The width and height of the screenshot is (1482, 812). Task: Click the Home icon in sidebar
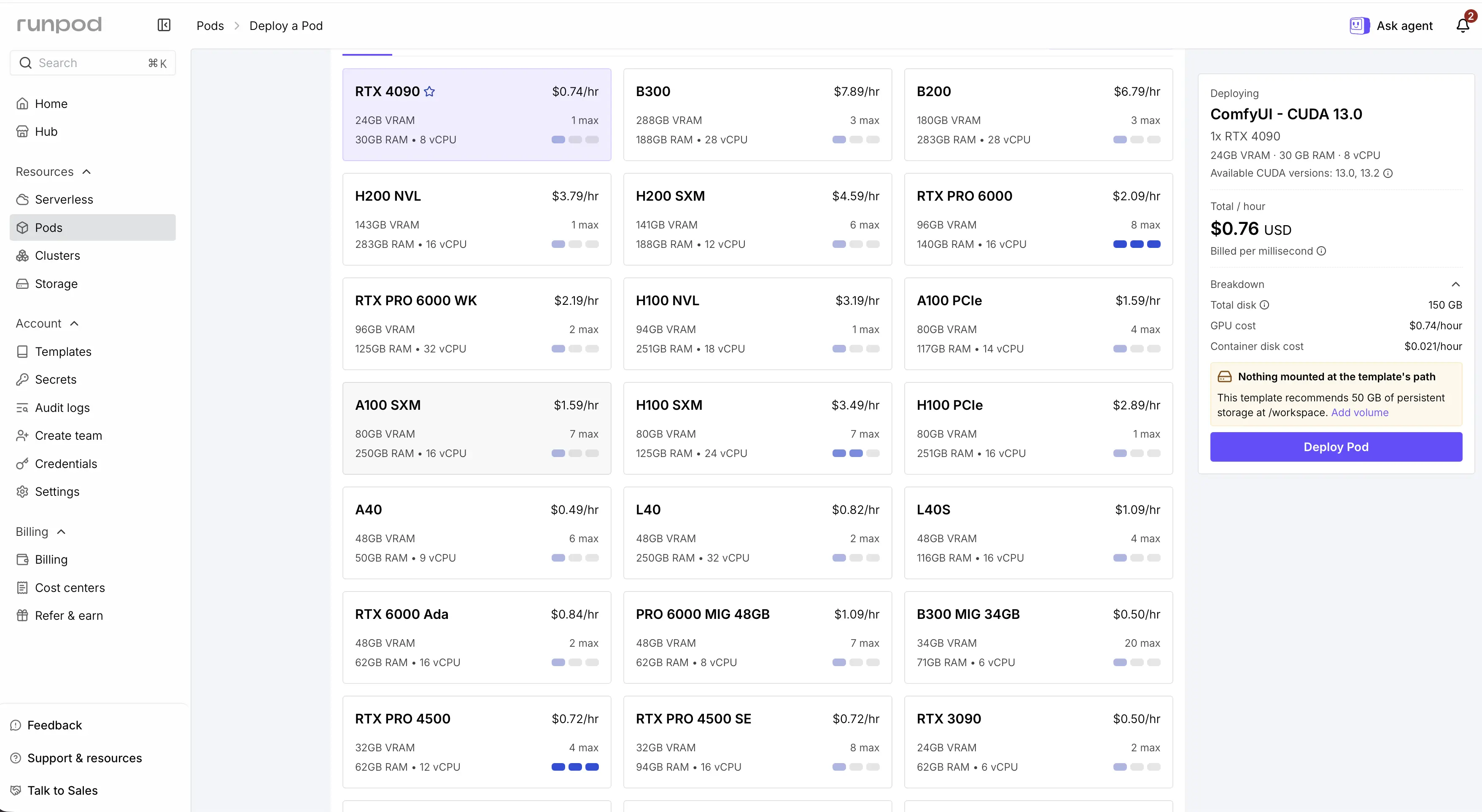click(x=22, y=104)
